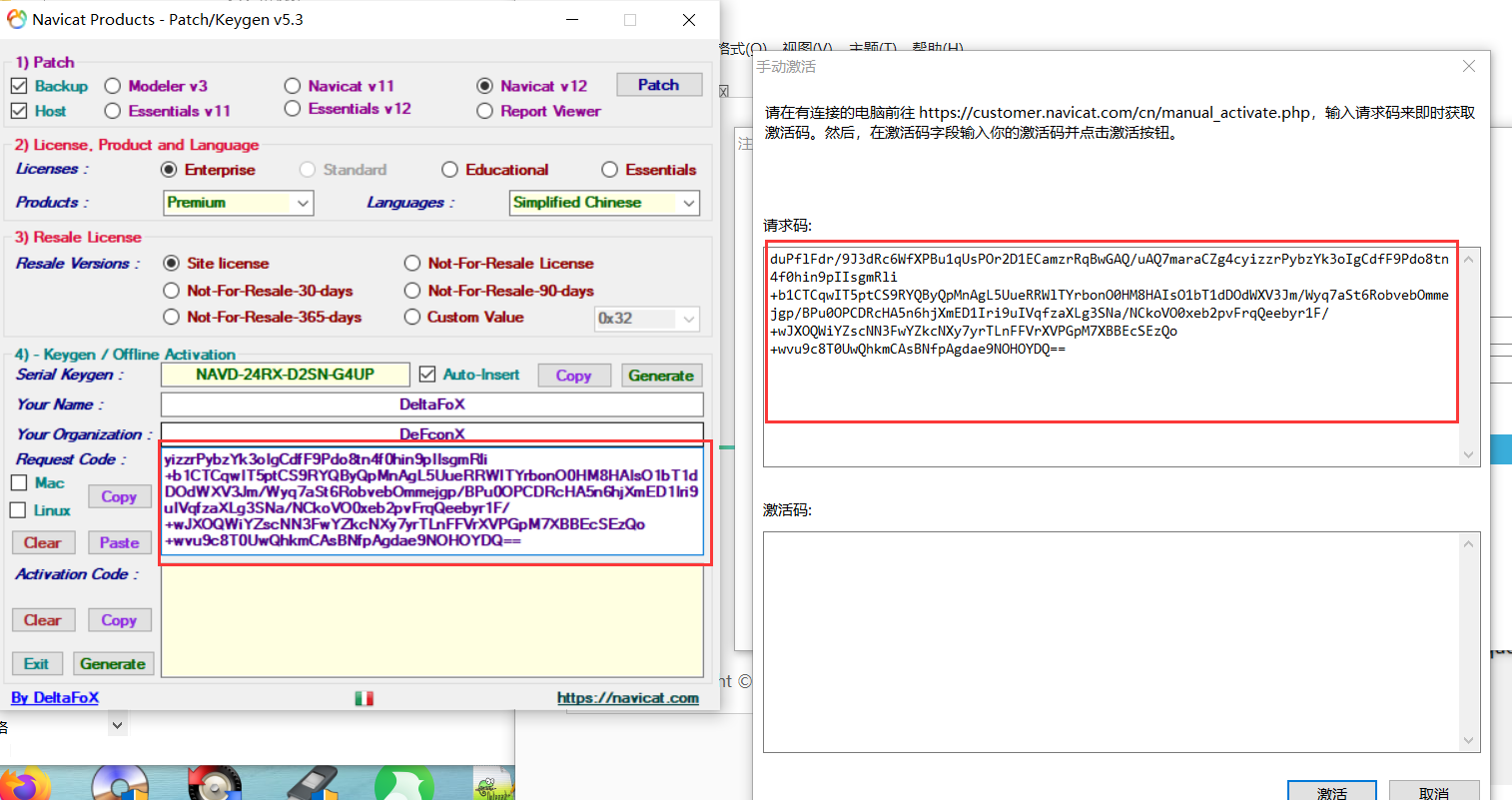1512x800 pixels.
Task: Click Generate beside the Serial Keygen field
Action: [x=661, y=376]
